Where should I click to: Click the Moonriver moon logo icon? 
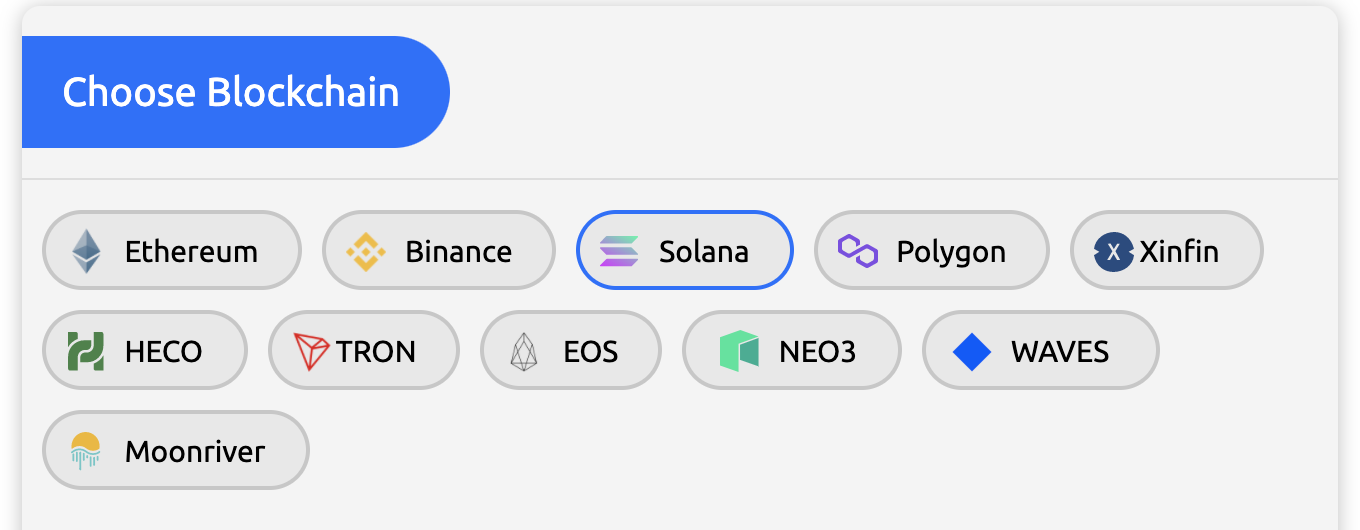click(86, 451)
